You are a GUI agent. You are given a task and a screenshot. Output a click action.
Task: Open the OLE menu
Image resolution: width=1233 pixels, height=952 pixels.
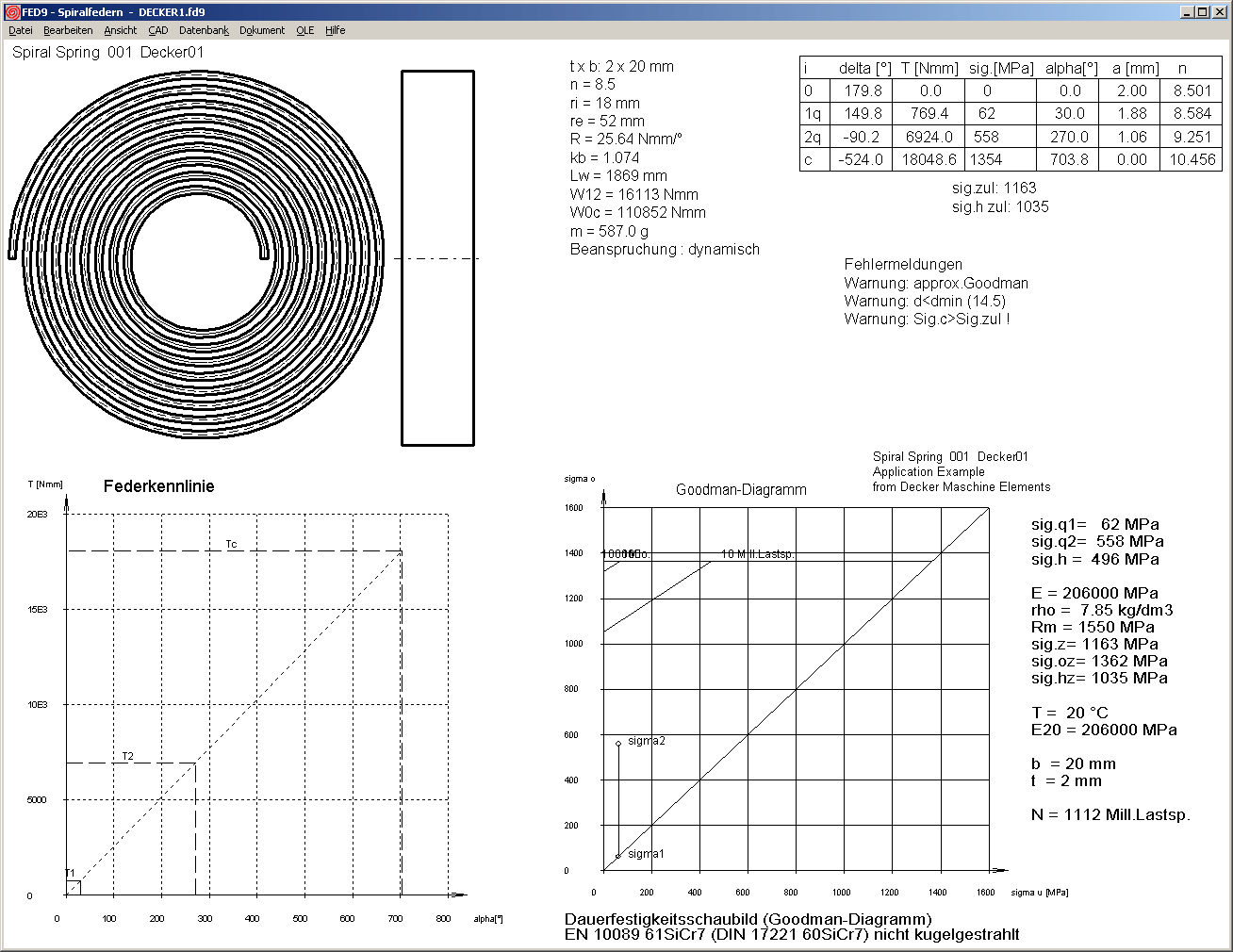[305, 30]
